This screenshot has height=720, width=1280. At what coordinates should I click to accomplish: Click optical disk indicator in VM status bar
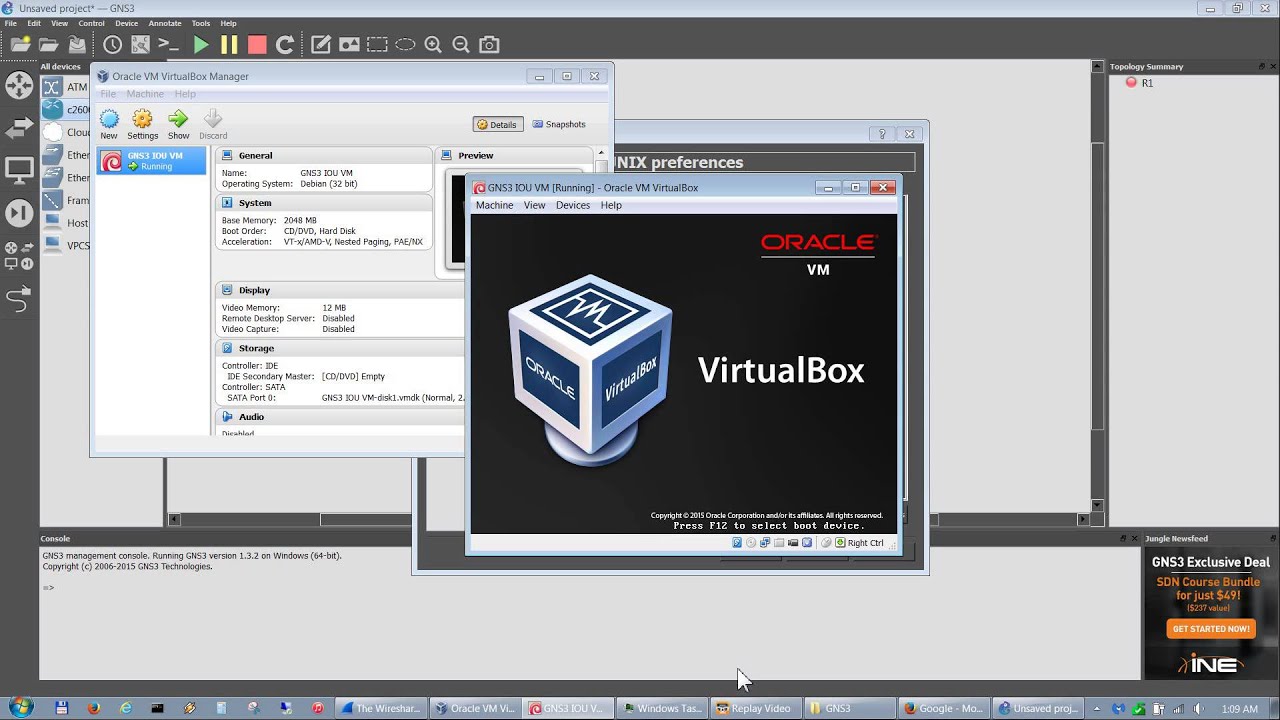coord(751,543)
